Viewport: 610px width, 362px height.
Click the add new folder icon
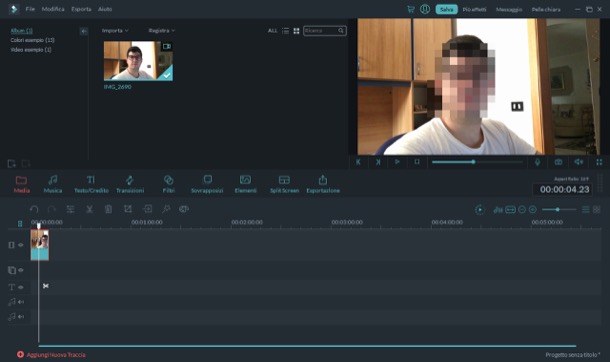pos(12,163)
